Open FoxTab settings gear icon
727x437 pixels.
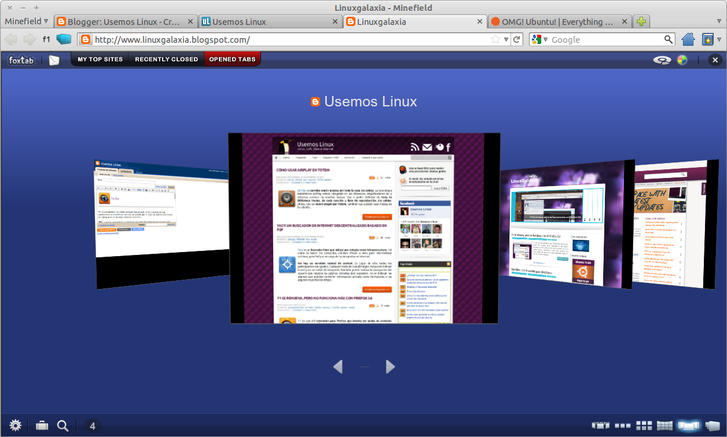(15, 425)
